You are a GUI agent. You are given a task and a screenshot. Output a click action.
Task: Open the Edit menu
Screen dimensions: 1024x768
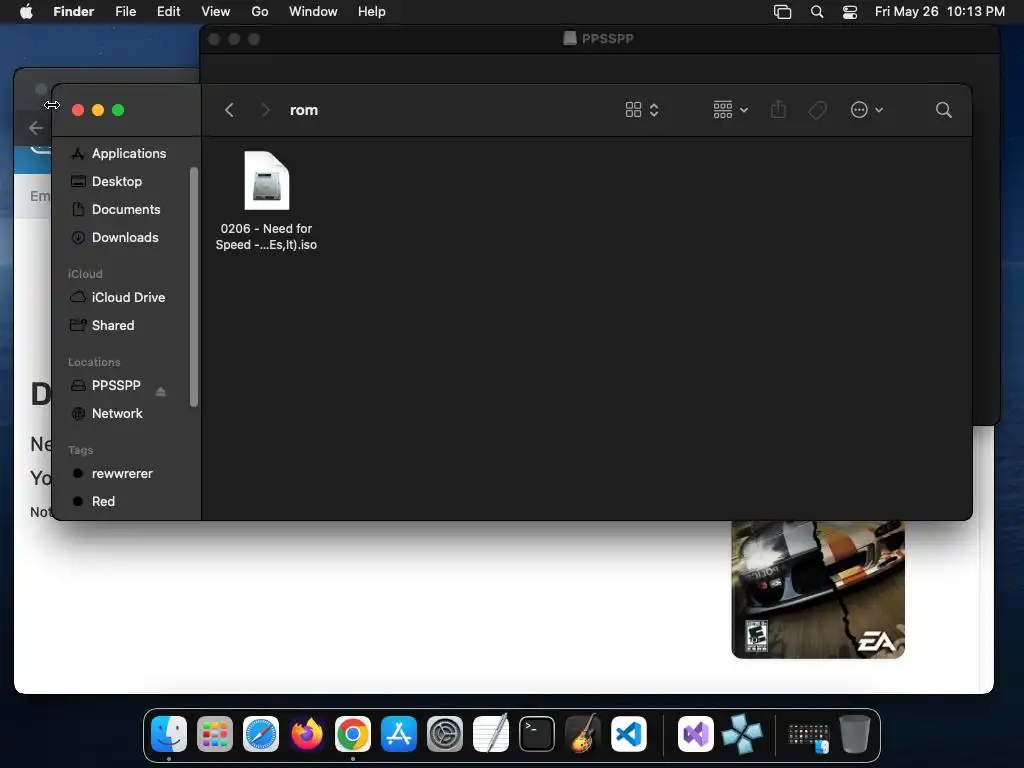click(168, 11)
